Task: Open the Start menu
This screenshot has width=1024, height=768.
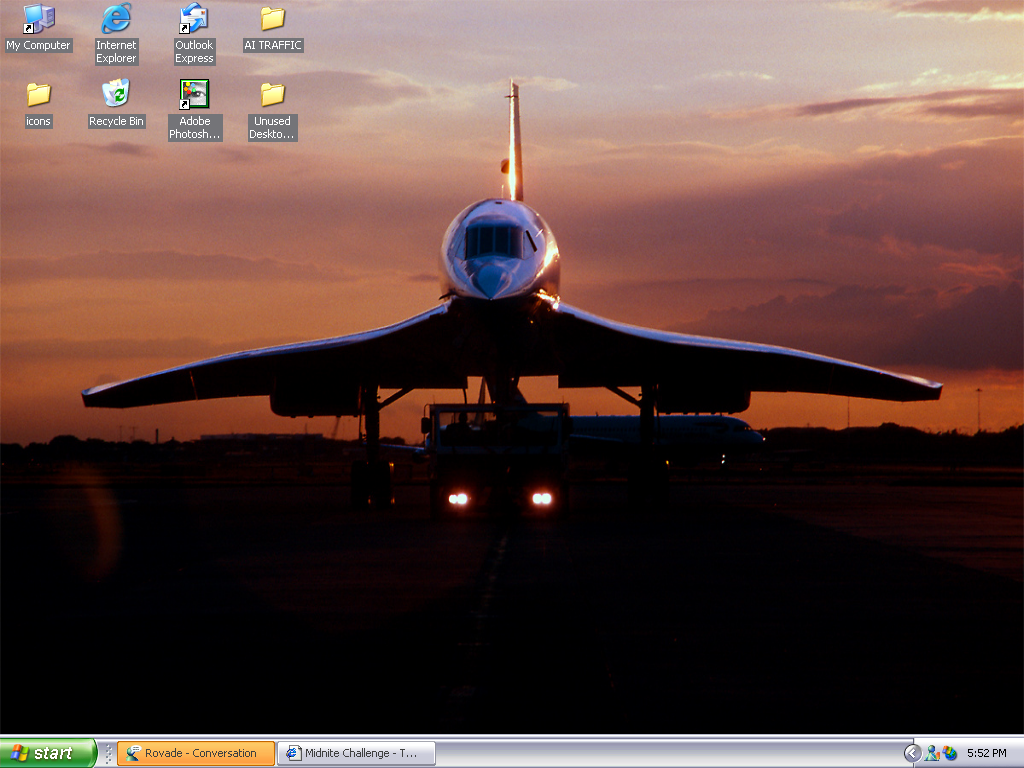Action: tap(48, 753)
